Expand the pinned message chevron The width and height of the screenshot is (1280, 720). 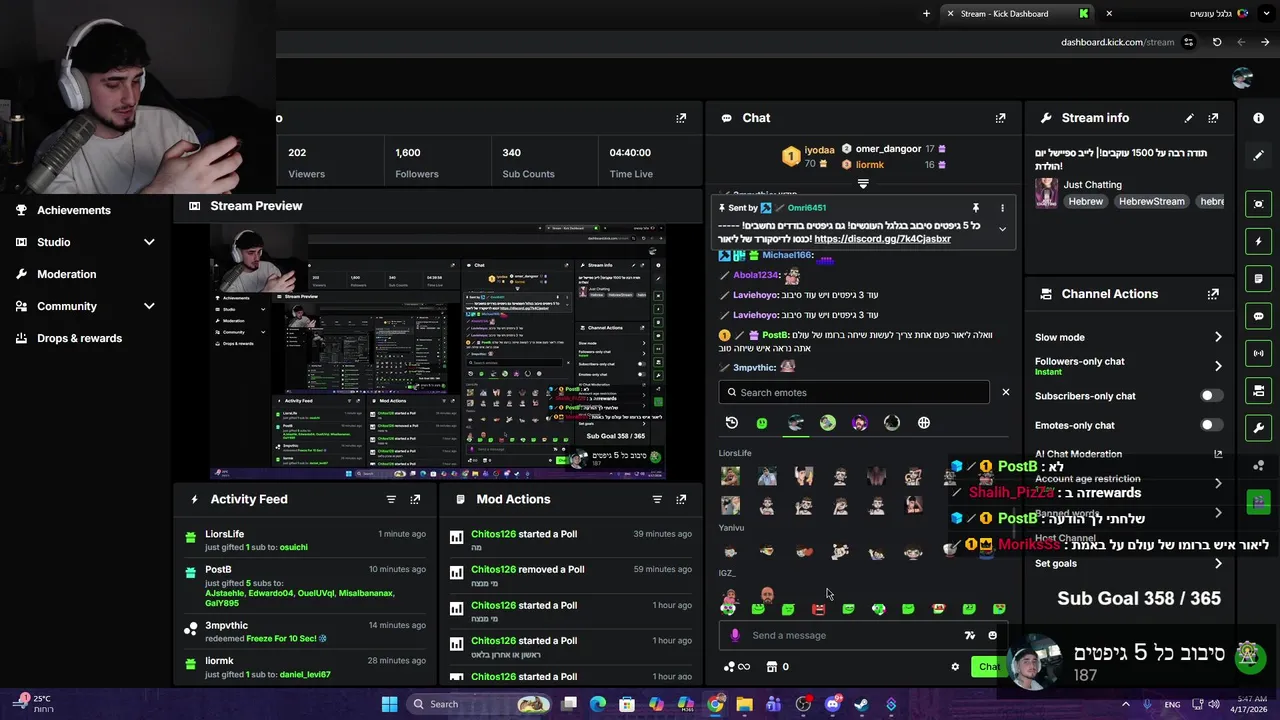tap(1002, 229)
